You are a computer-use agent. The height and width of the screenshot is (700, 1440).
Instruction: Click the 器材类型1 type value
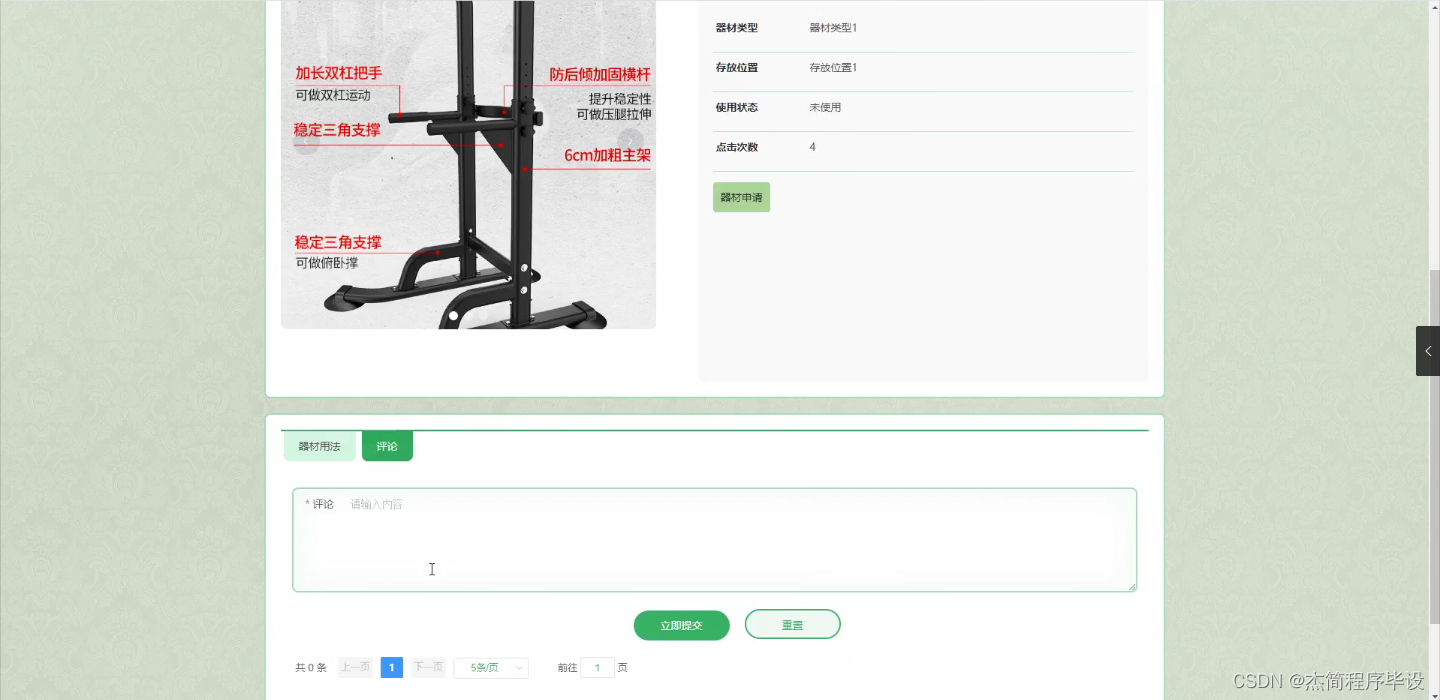[x=833, y=27]
